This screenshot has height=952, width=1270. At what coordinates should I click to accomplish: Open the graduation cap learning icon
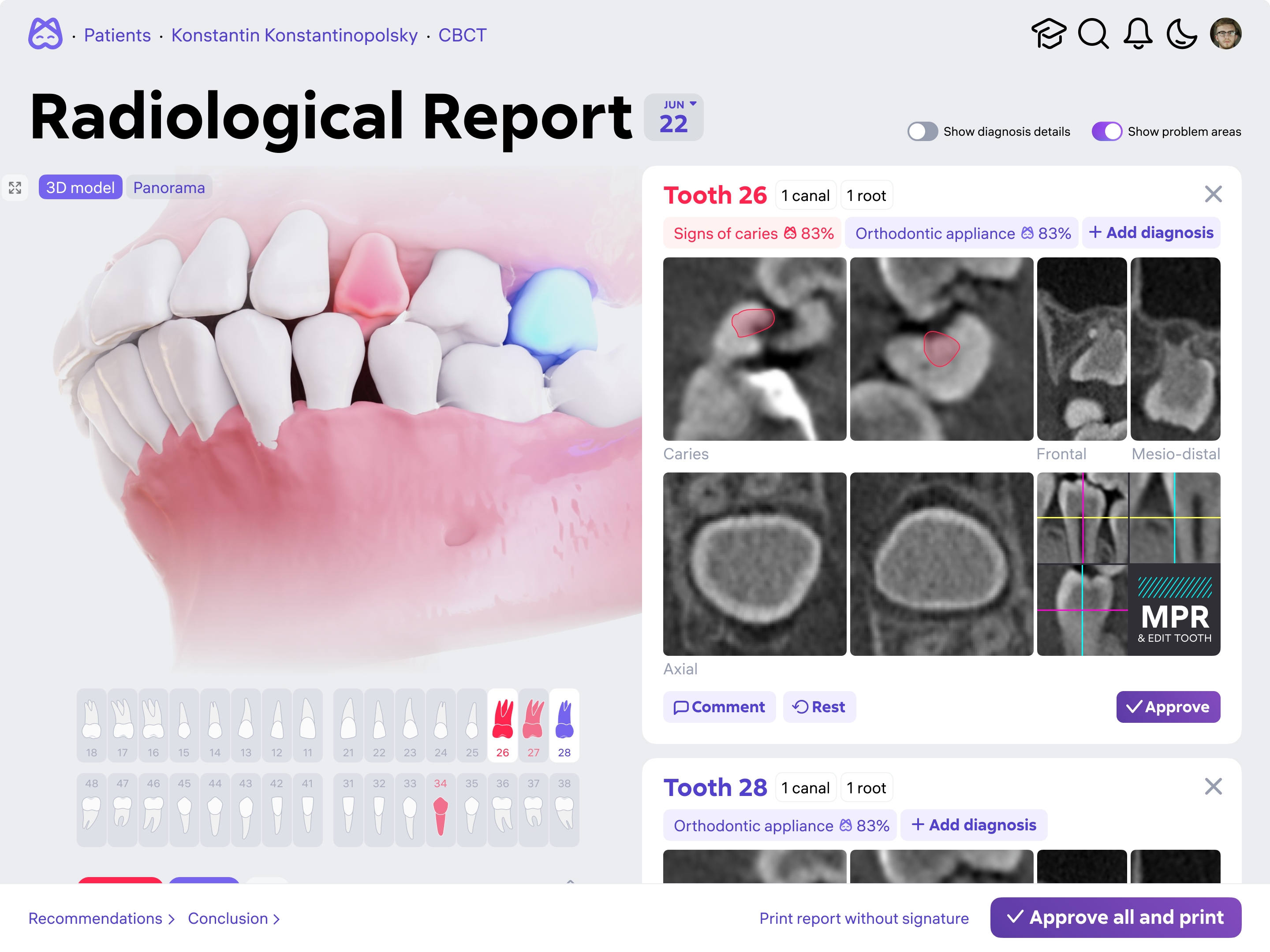point(1048,34)
